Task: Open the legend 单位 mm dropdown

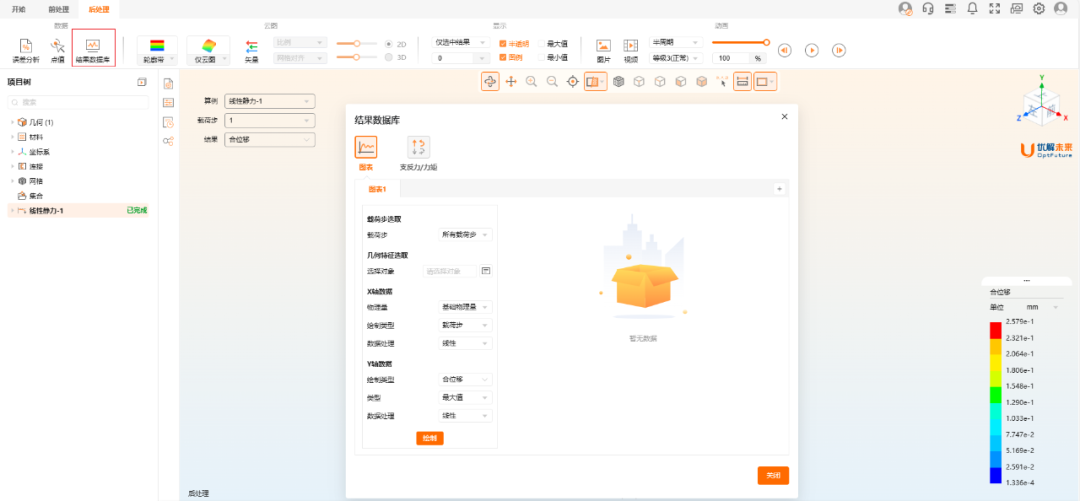Action: tap(1043, 307)
